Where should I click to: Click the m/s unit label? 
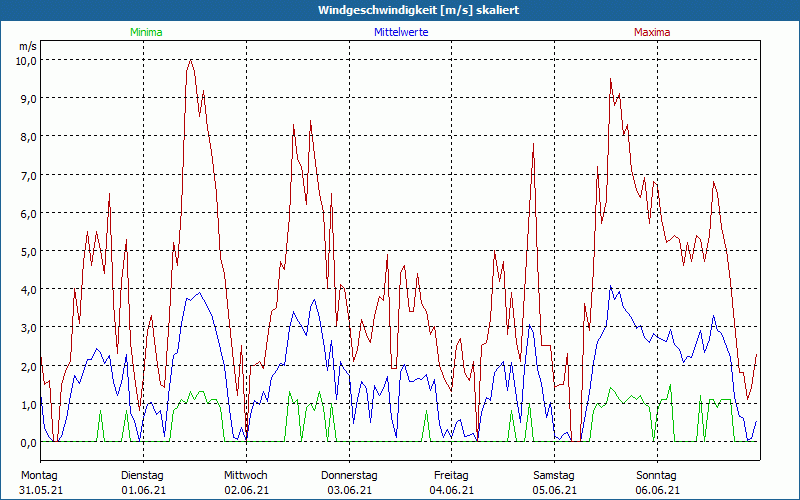point(27,46)
